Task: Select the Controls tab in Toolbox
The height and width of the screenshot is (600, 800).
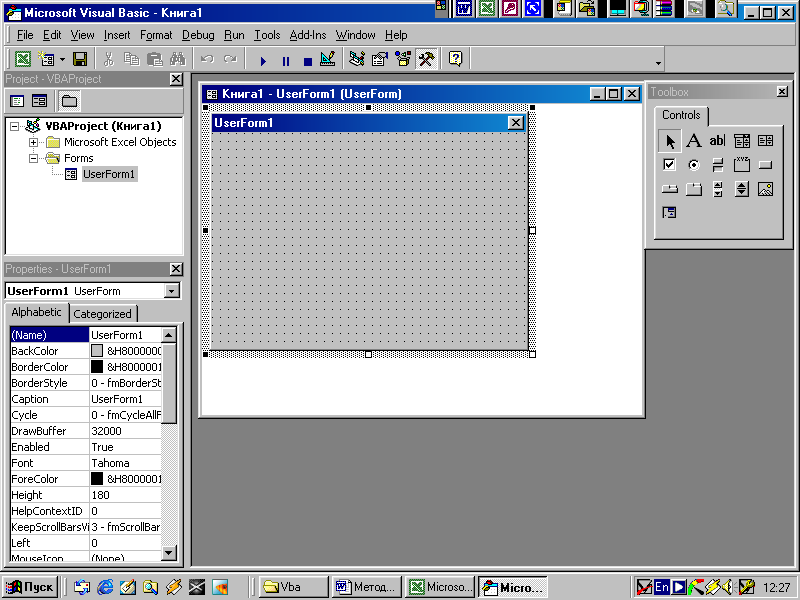Action: pyautogui.click(x=681, y=115)
